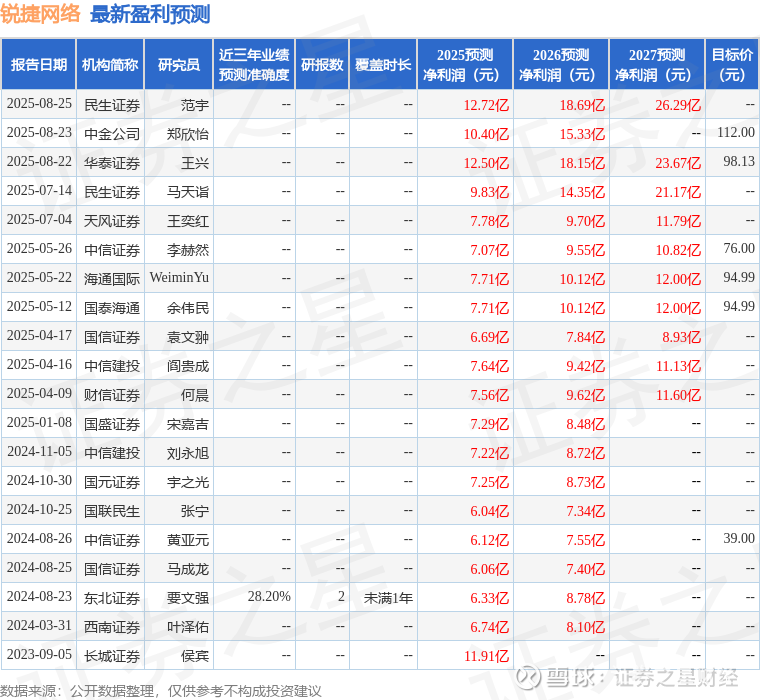Click the 11.79亿 forecast value
760x700 pixels.
678,221
